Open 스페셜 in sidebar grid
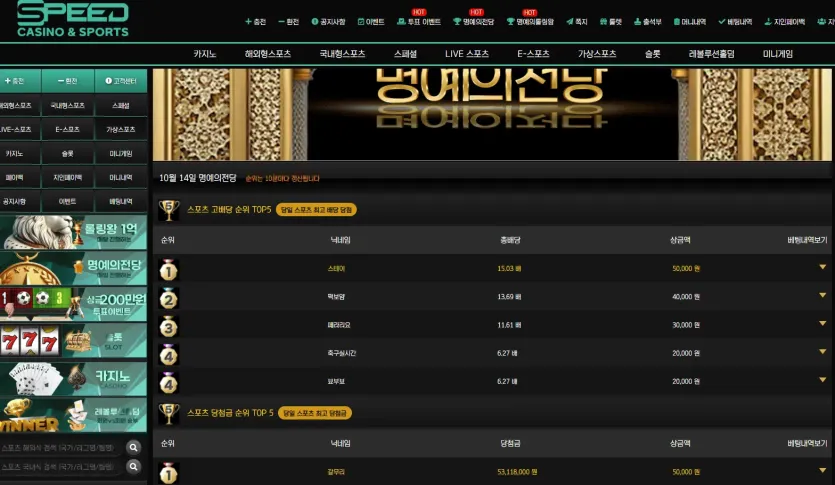Image resolution: width=835 pixels, height=485 pixels. click(121, 105)
